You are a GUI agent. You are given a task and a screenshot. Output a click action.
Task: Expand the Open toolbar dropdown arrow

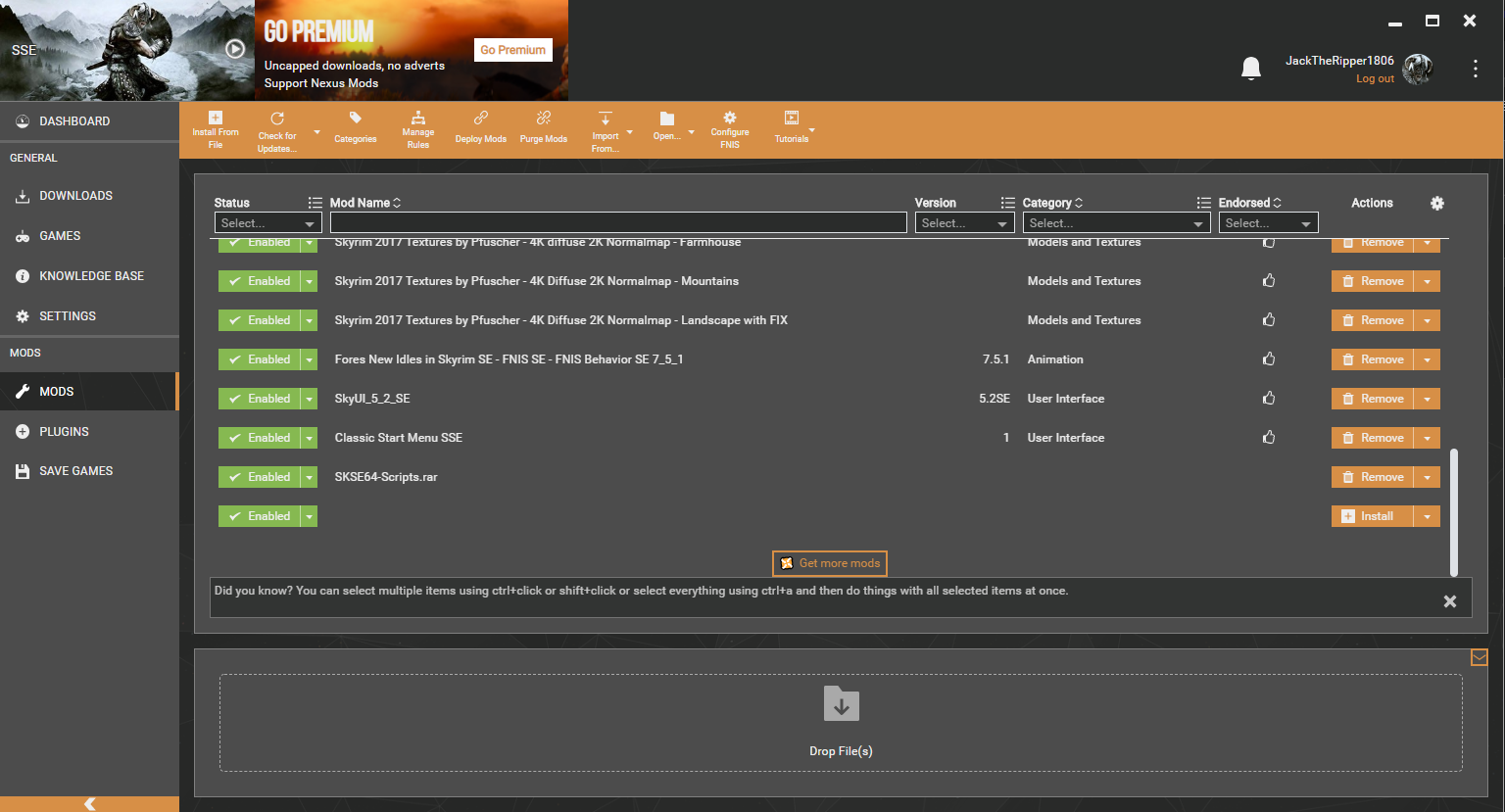coord(691,132)
